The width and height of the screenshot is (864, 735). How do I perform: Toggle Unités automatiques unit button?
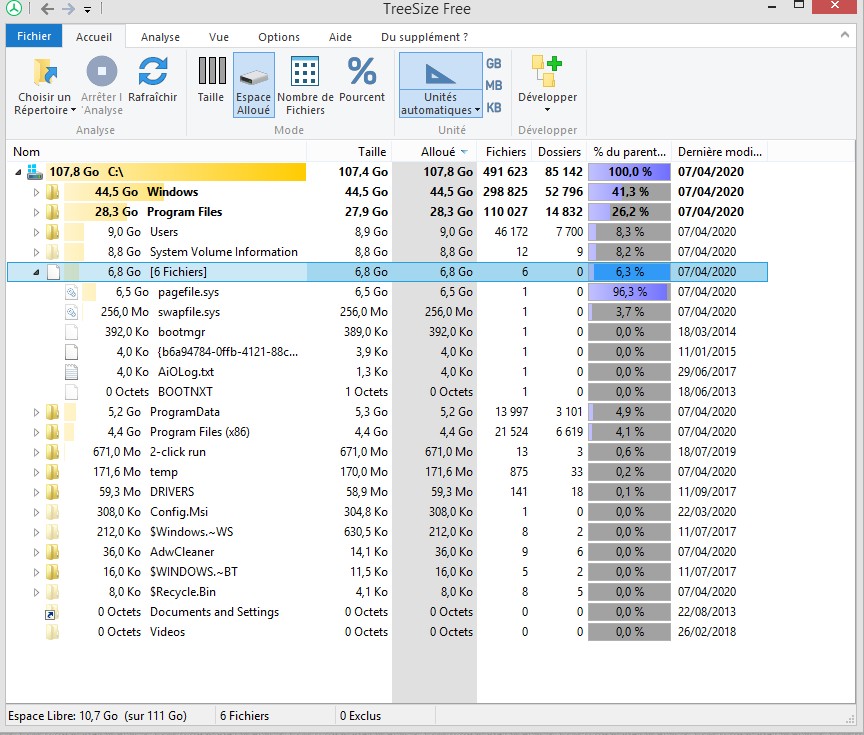[x=441, y=85]
